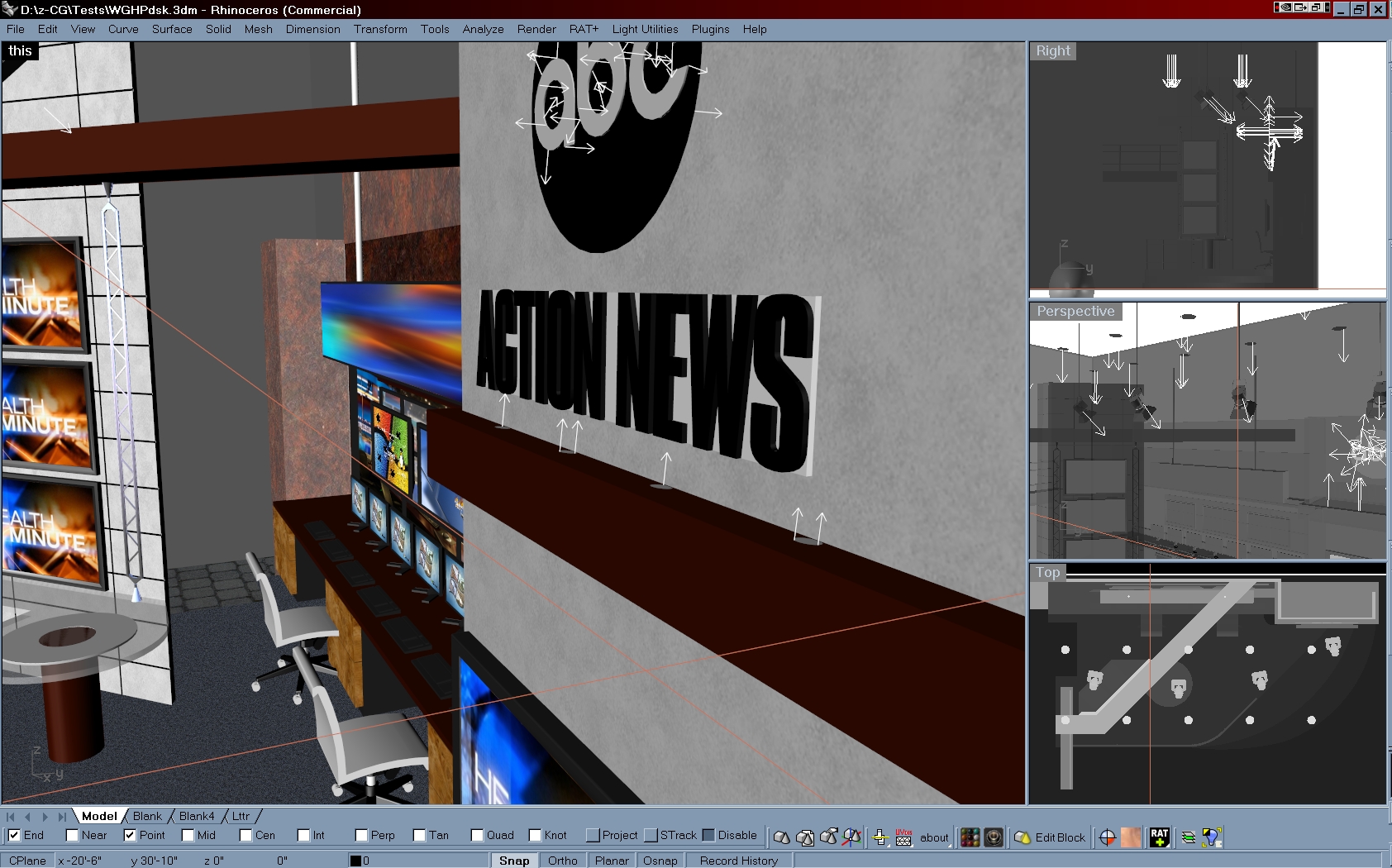This screenshot has width=1392, height=868.
Task: Open the 'this' viewport title menu
Action: [20, 50]
